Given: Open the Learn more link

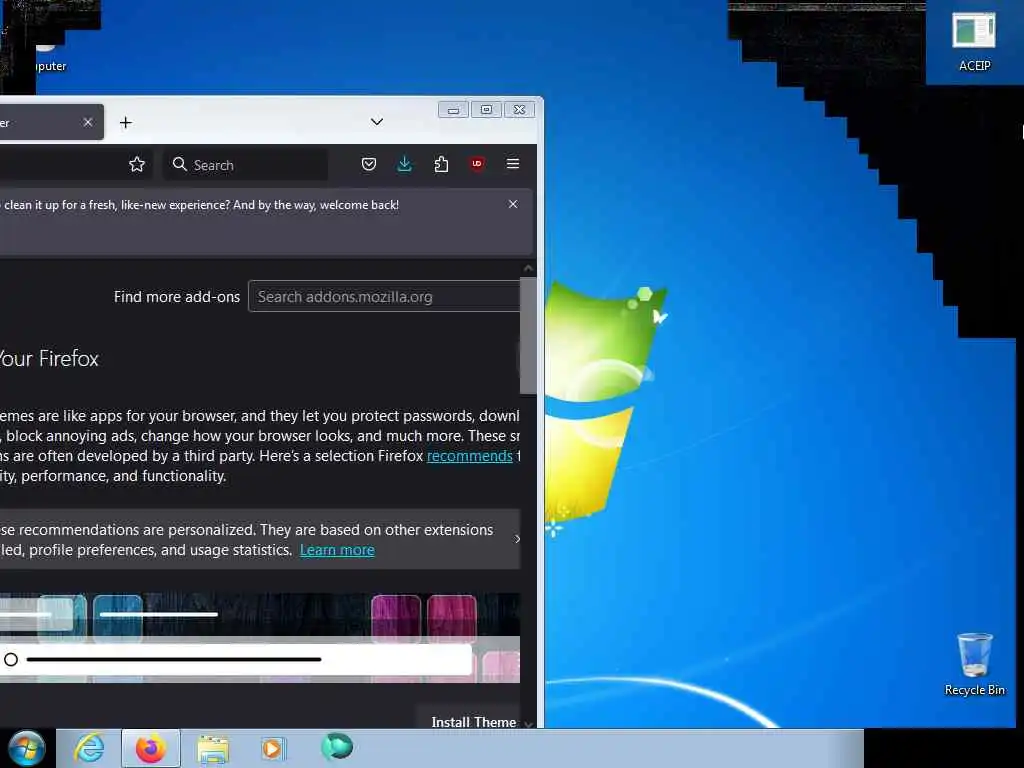Looking at the screenshot, I should [x=337, y=550].
